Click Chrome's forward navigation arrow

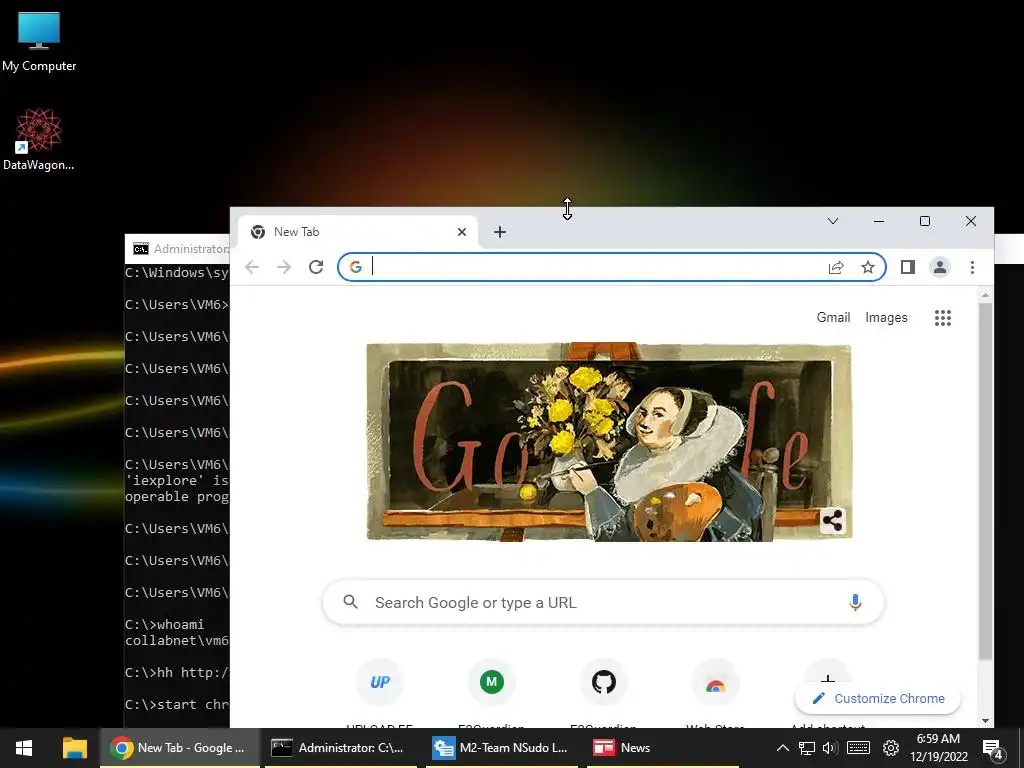click(284, 267)
